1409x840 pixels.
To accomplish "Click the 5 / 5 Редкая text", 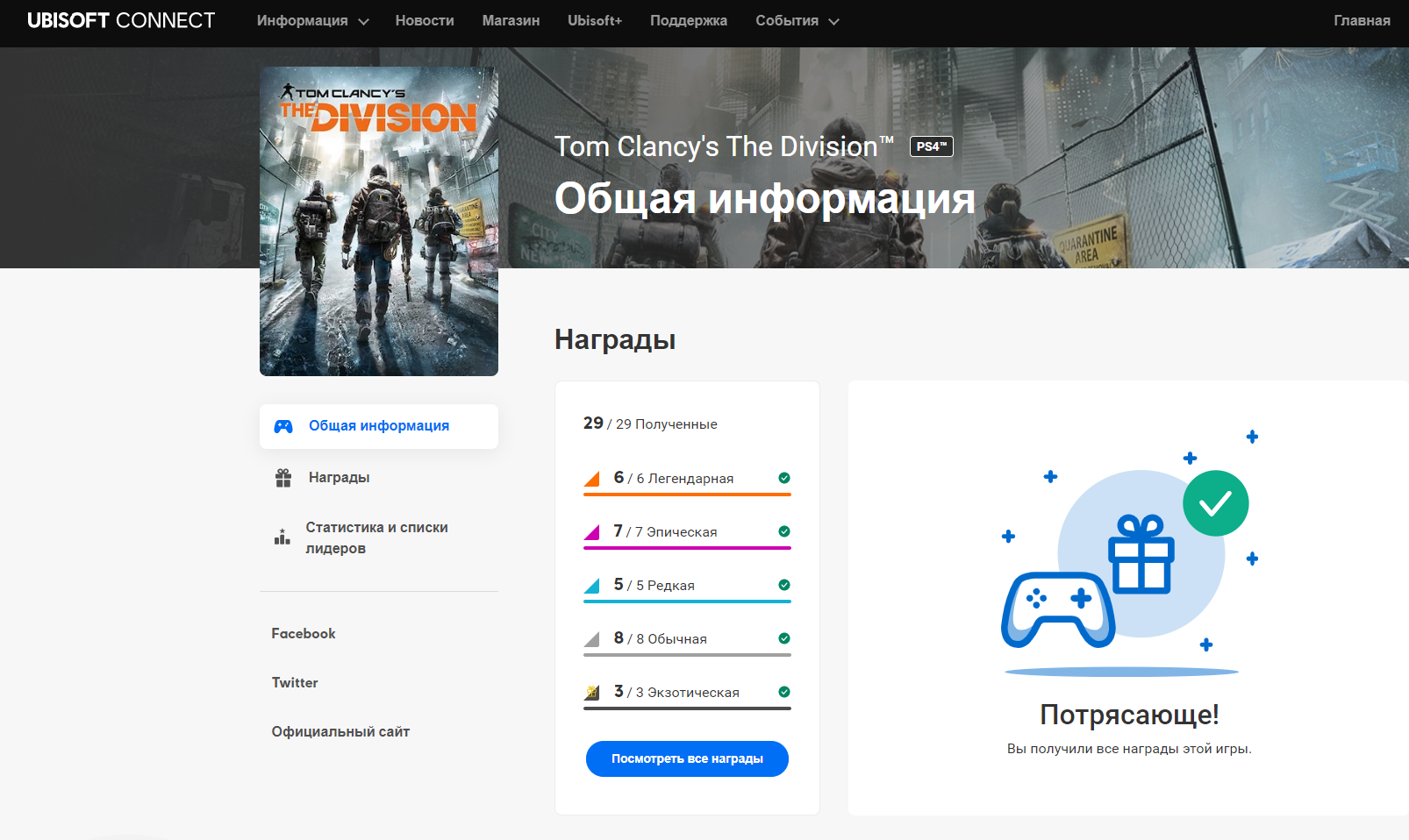I will (x=654, y=585).
